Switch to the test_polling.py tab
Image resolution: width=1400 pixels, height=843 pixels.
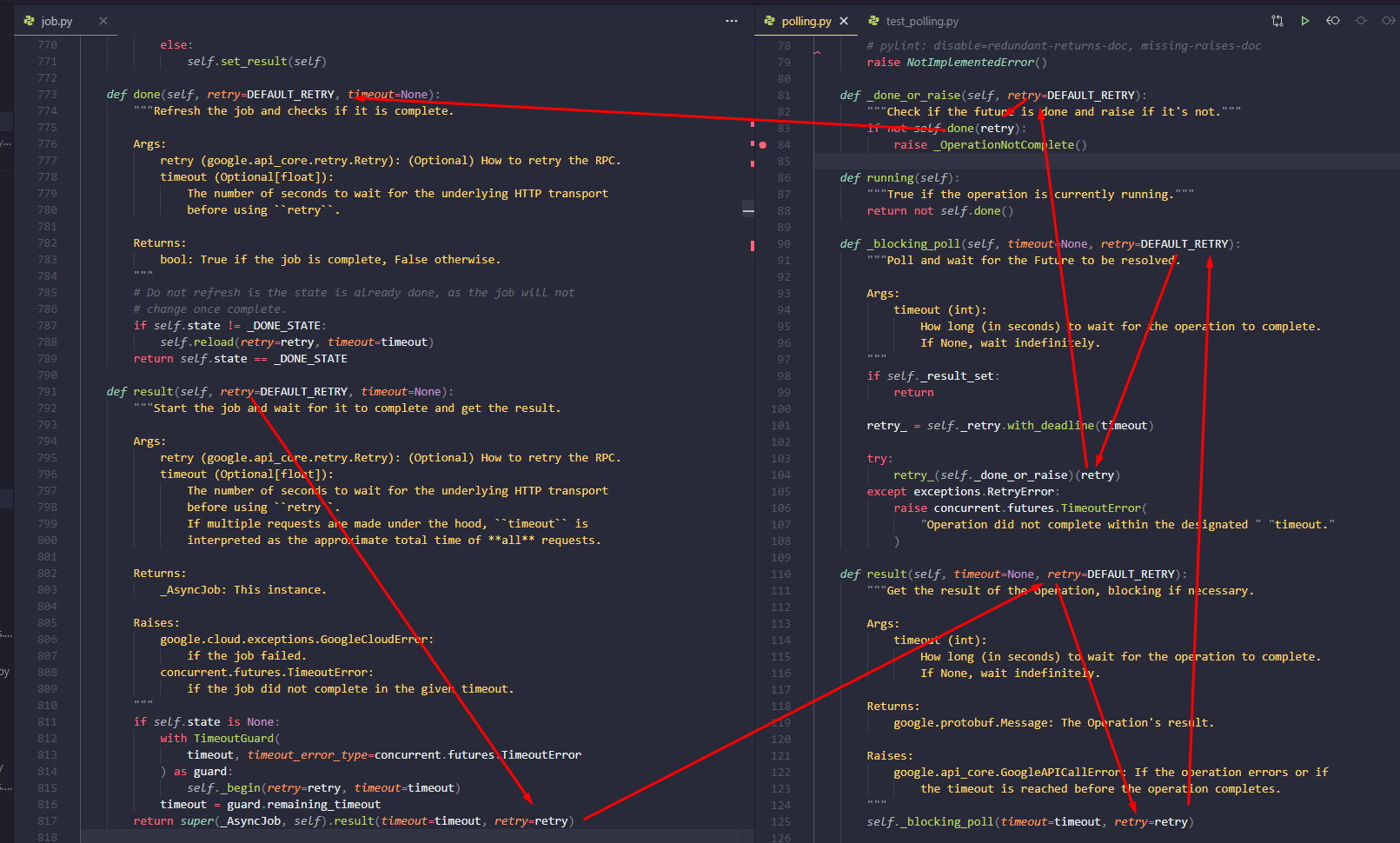[x=922, y=21]
